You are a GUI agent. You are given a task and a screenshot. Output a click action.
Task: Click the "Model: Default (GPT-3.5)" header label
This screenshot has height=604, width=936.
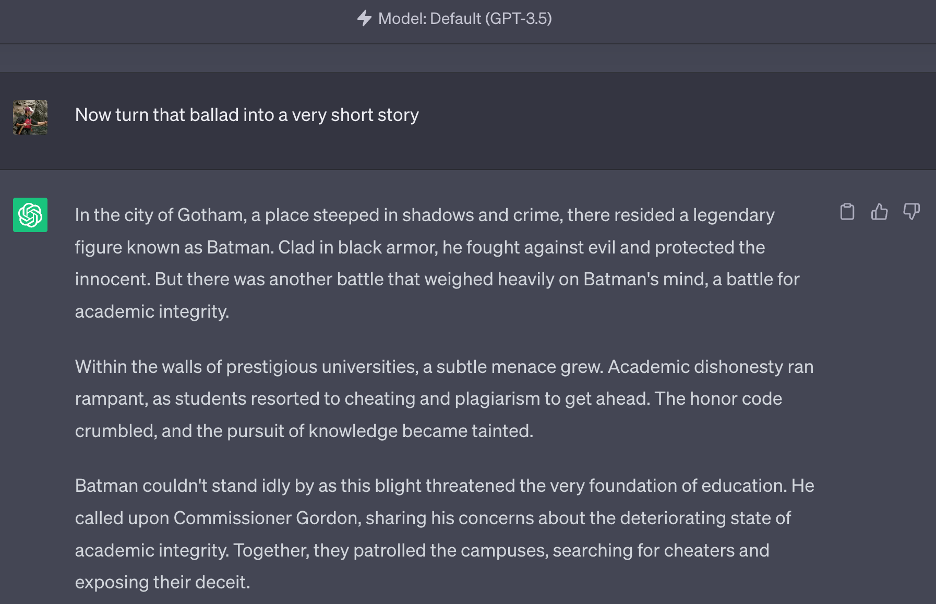pyautogui.click(x=464, y=18)
